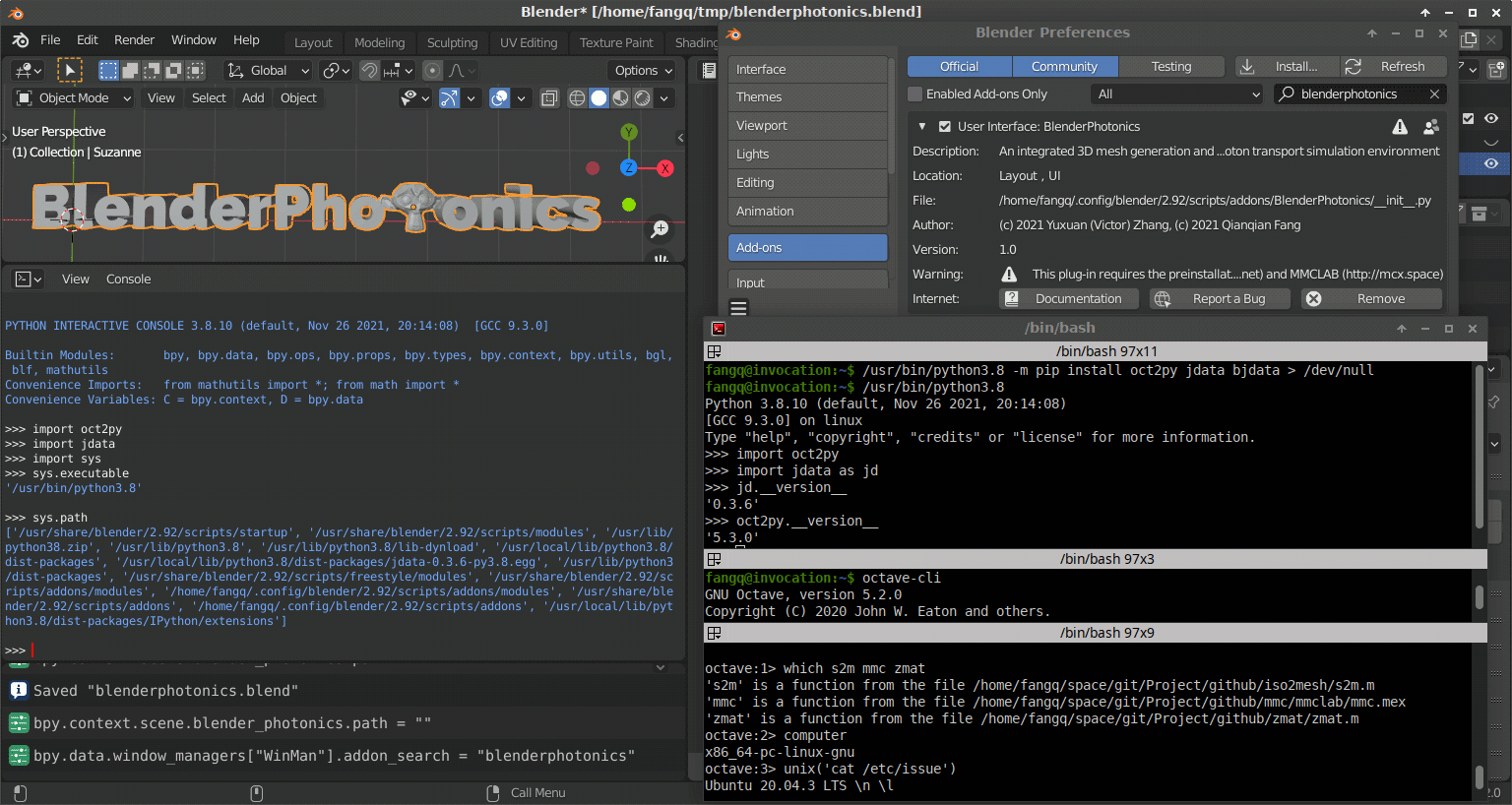1512x805 pixels.
Task: Open the shading options dropdown arrow
Action: click(664, 98)
